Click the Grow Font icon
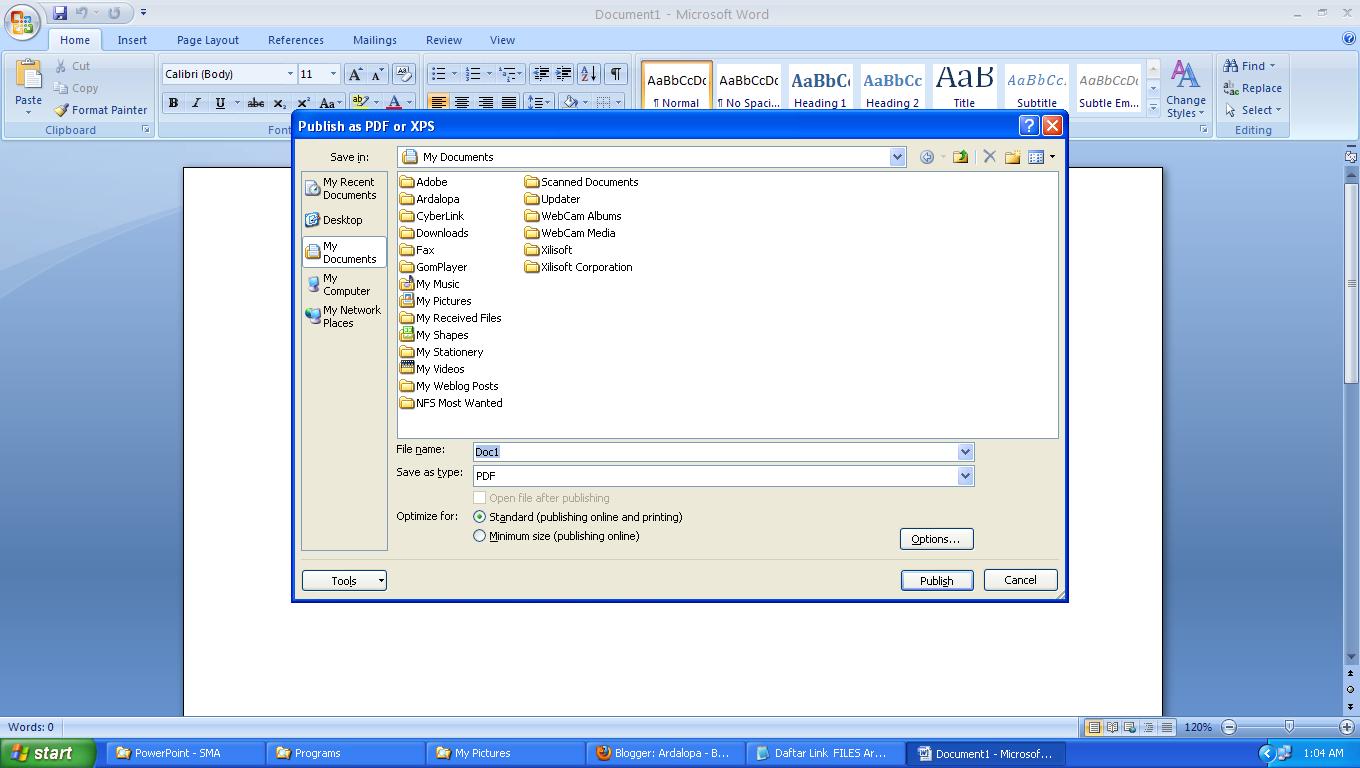This screenshot has width=1360, height=768. pyautogui.click(x=355, y=74)
